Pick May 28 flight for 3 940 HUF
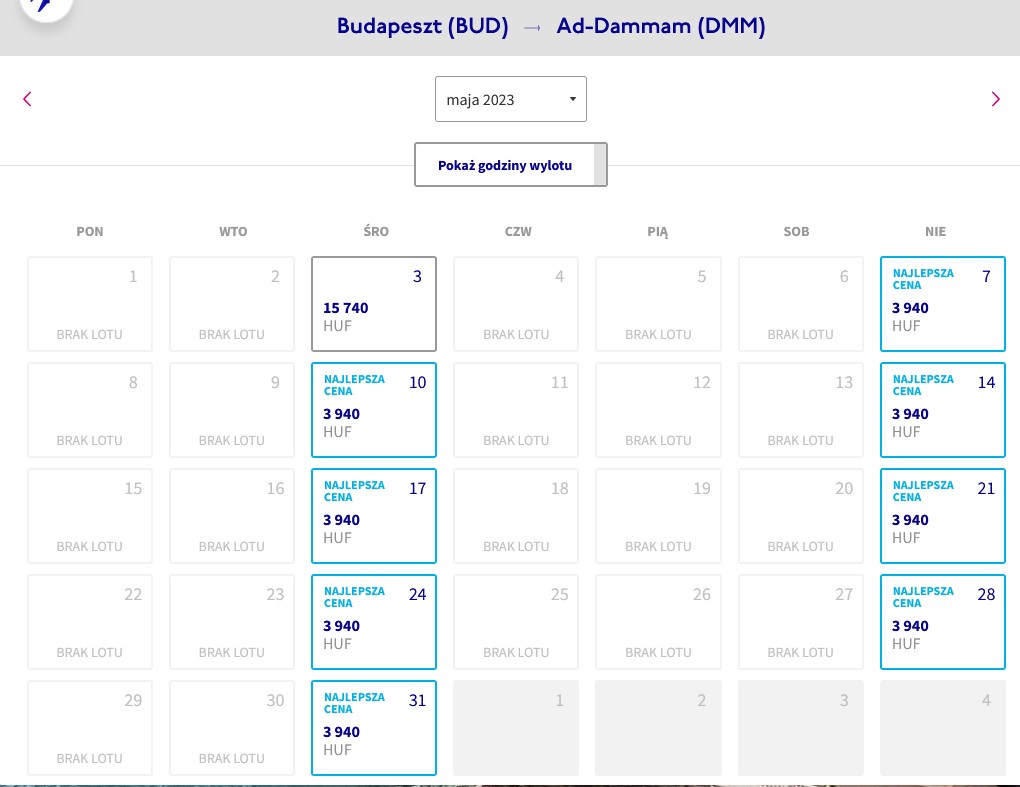1020x787 pixels. coord(943,622)
